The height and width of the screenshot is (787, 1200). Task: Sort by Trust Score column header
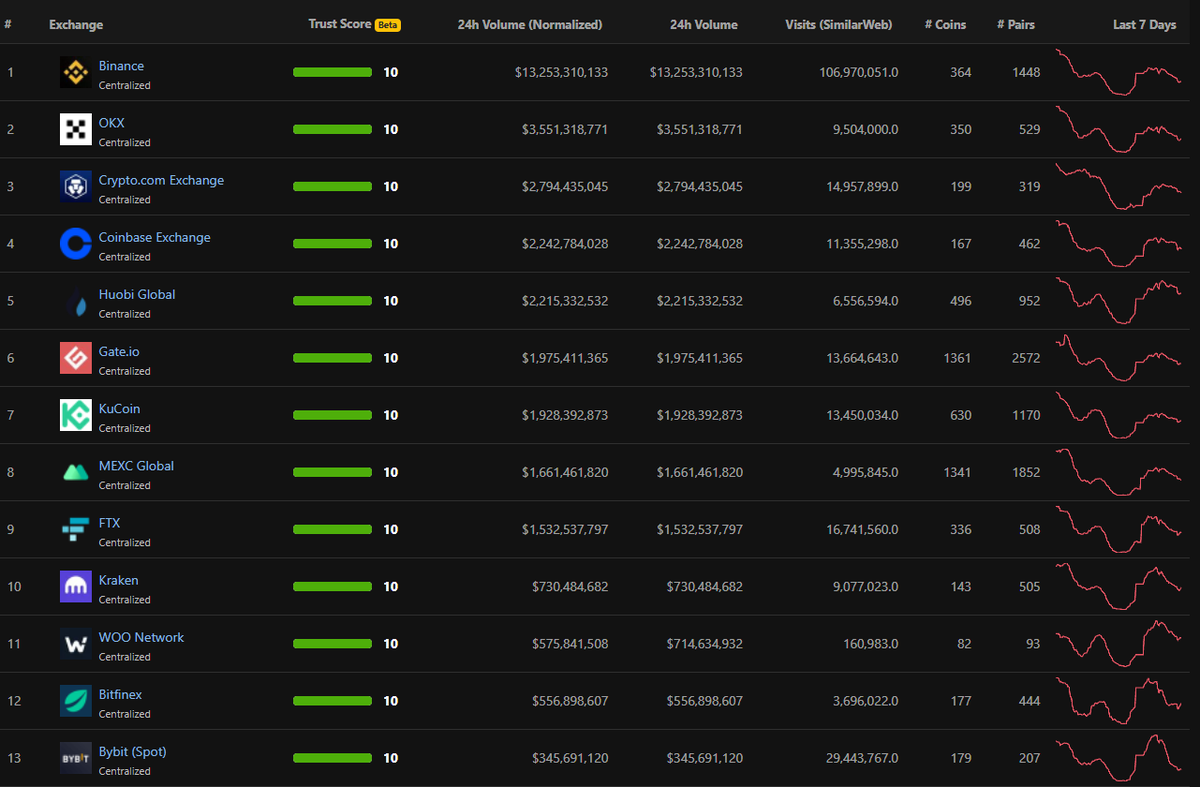340,24
